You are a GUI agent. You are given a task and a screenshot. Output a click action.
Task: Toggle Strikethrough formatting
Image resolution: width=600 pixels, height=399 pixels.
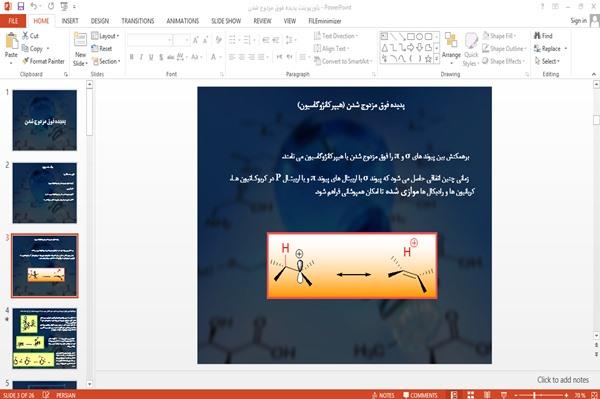point(170,57)
